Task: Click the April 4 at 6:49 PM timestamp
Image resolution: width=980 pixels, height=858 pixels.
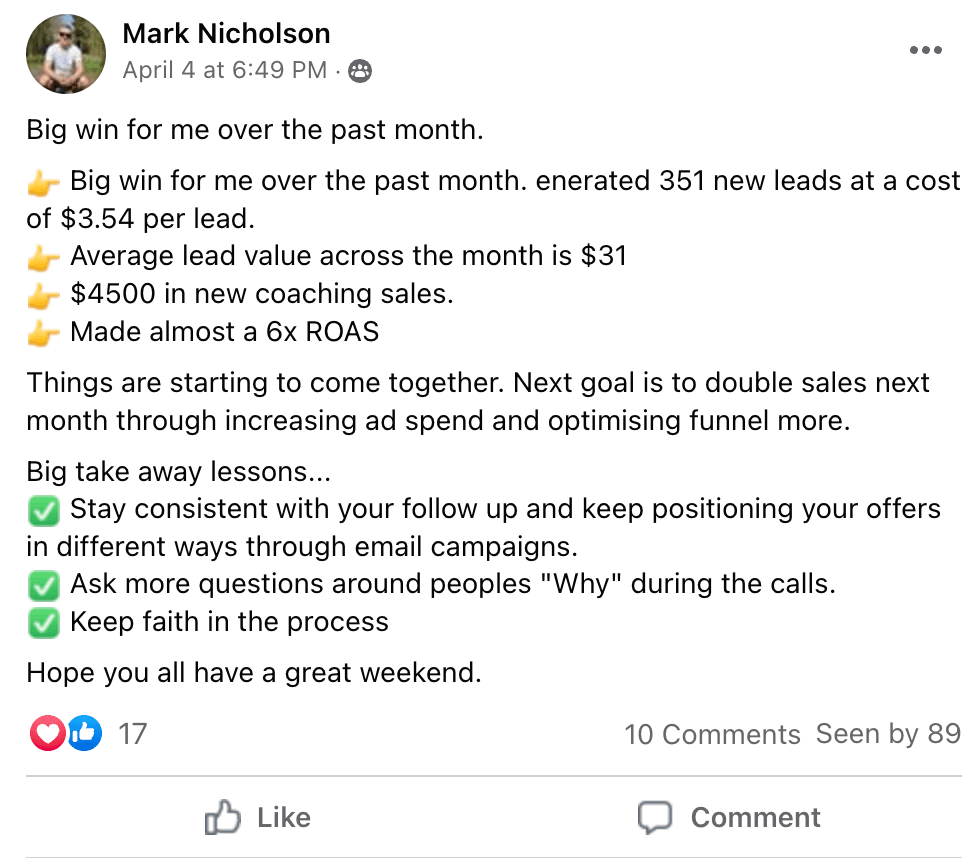Action: pos(225,70)
